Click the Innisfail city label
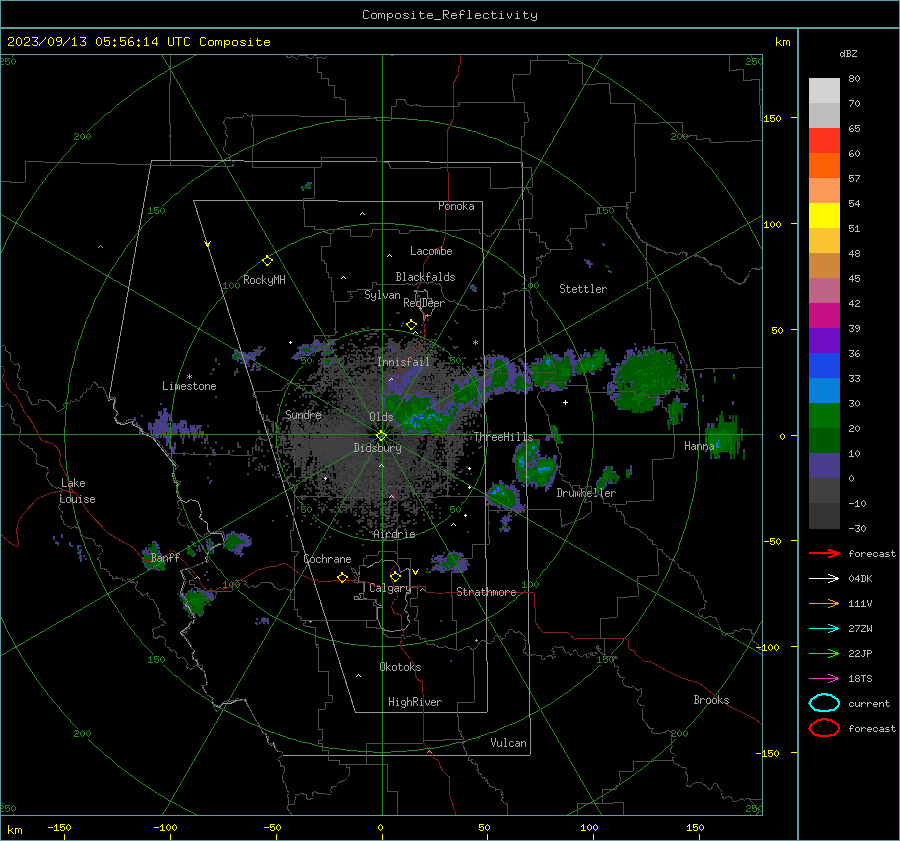This screenshot has width=900, height=841. 404,362
